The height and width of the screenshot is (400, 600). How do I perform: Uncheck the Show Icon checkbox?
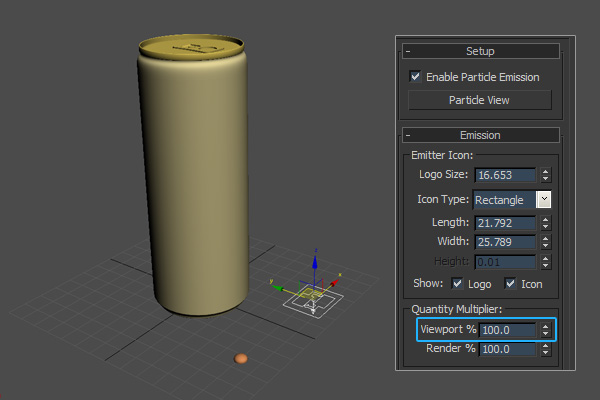click(510, 283)
